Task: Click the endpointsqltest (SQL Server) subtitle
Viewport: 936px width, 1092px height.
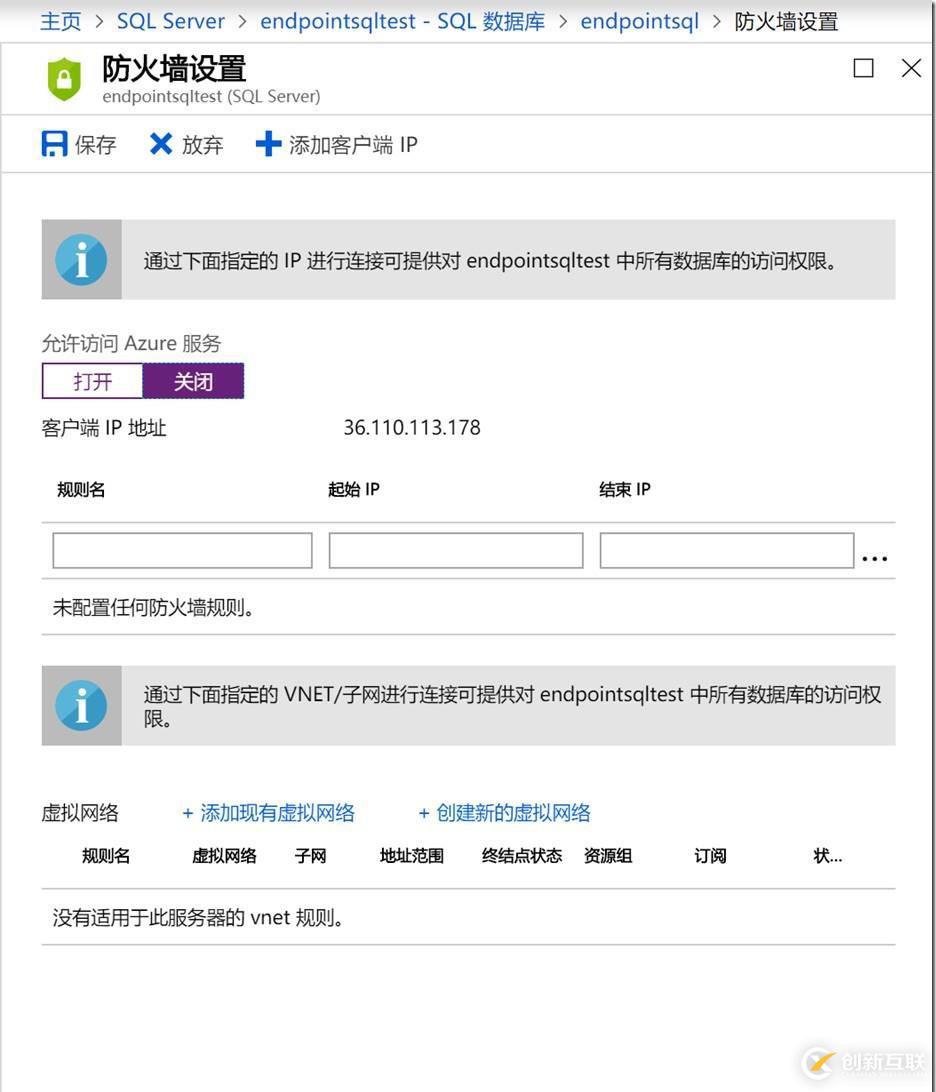Action: point(211,96)
